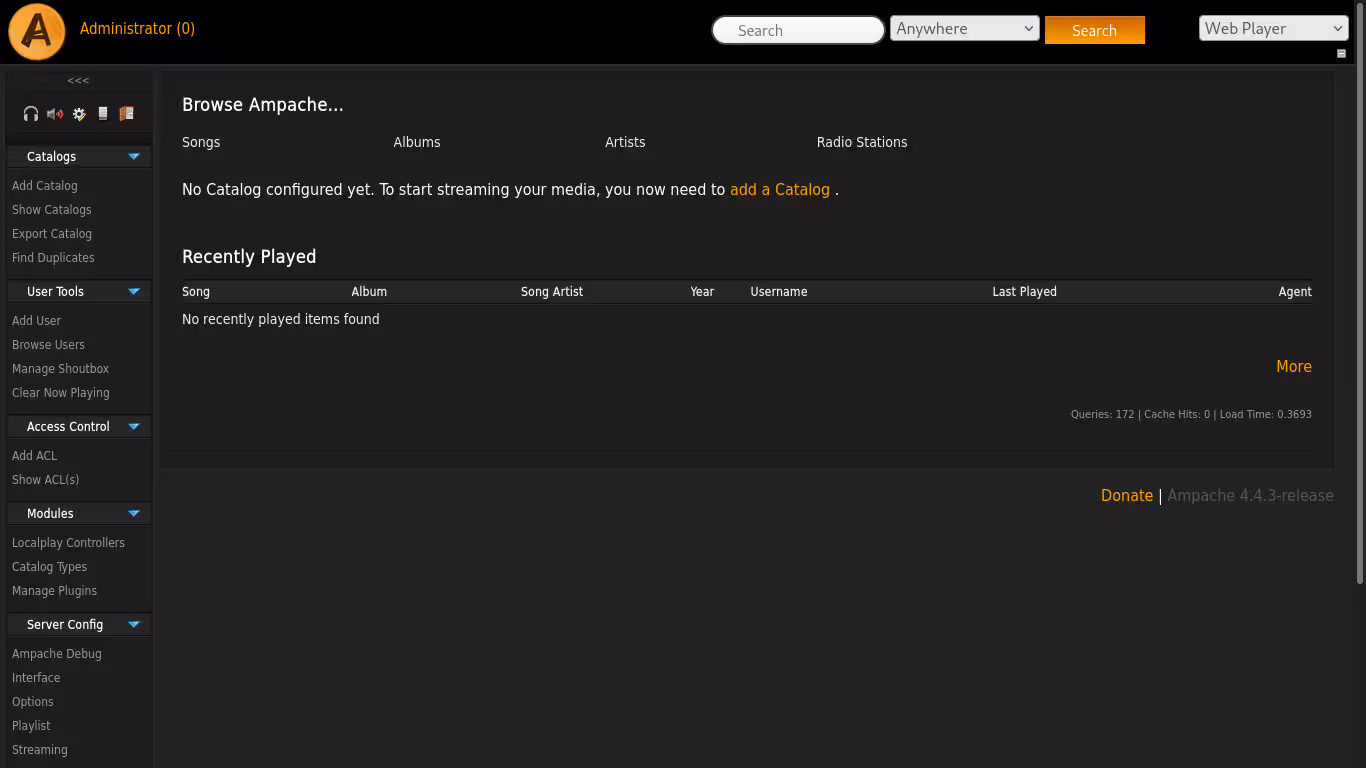Click the Queries statistics text

pyautogui.click(x=1191, y=414)
